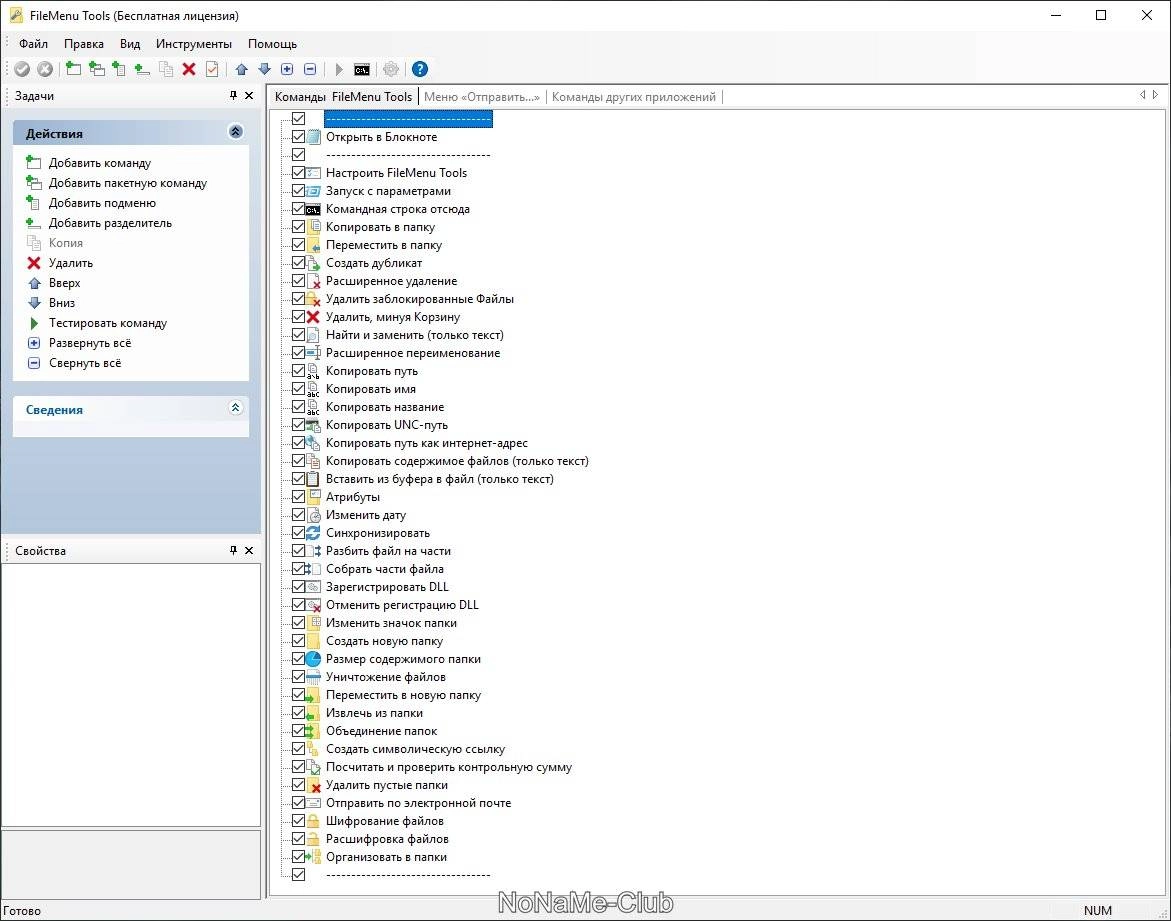Toggle Копировать в папку checkbox
The width and height of the screenshot is (1171, 921).
click(x=299, y=227)
